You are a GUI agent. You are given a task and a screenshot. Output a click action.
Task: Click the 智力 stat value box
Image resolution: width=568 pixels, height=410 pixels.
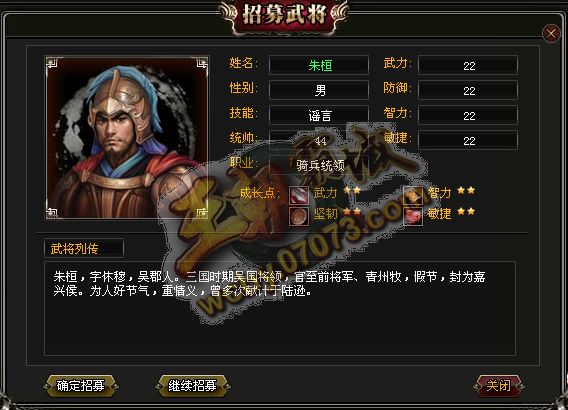(x=468, y=116)
